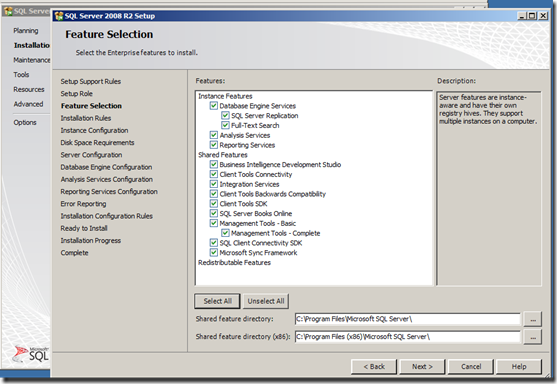Proceed with the Next > button
Screen dimensions: 557x384
(x=422, y=367)
